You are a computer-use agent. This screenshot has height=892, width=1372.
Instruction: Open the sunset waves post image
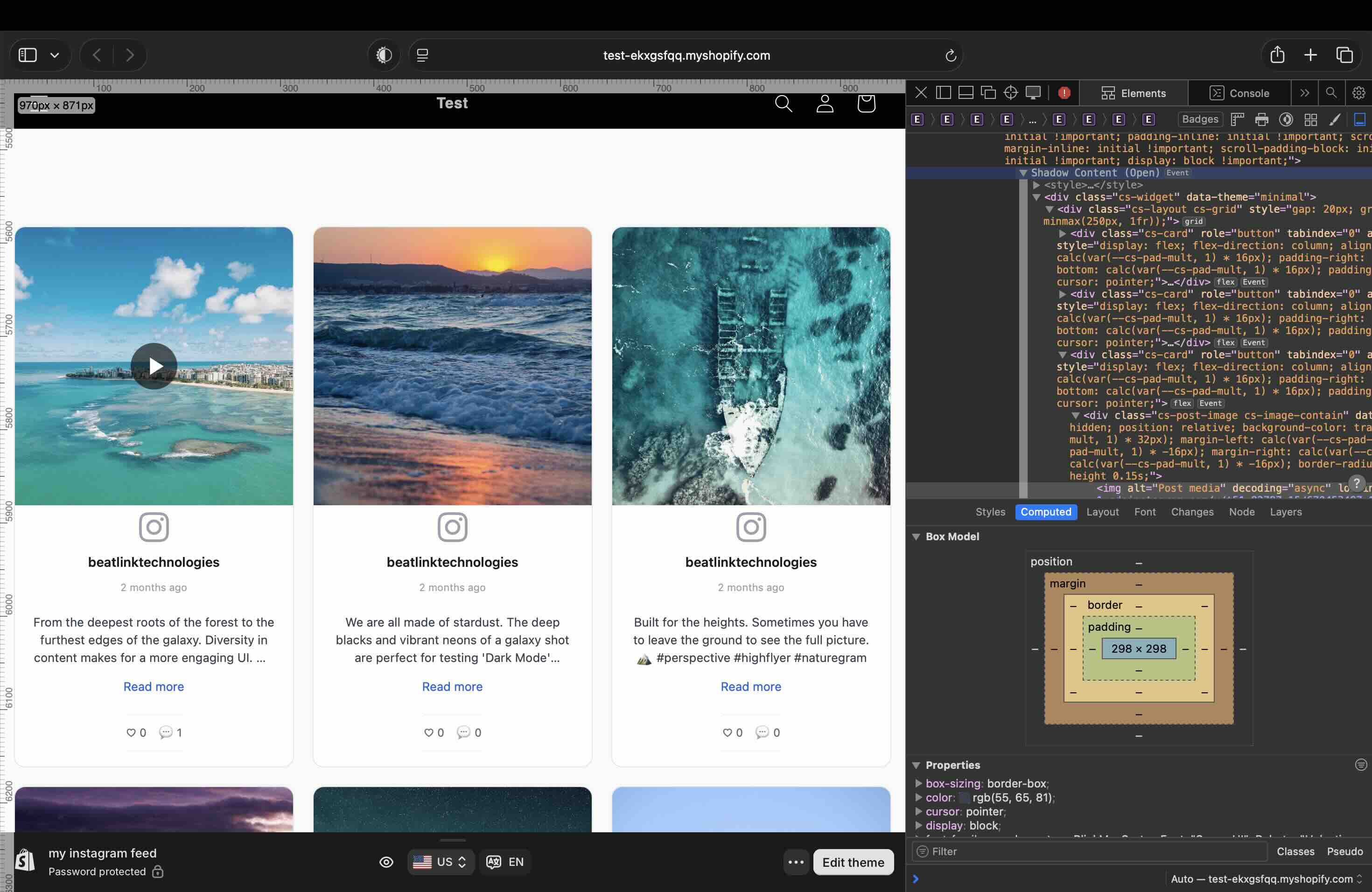tap(453, 366)
